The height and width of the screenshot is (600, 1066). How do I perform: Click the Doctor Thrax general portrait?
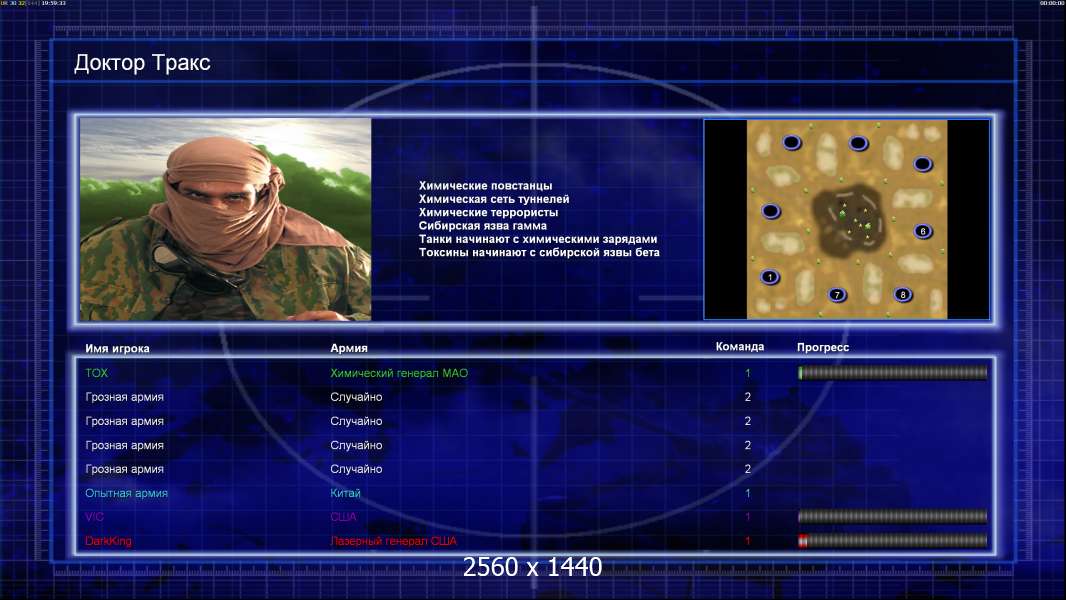pos(226,220)
